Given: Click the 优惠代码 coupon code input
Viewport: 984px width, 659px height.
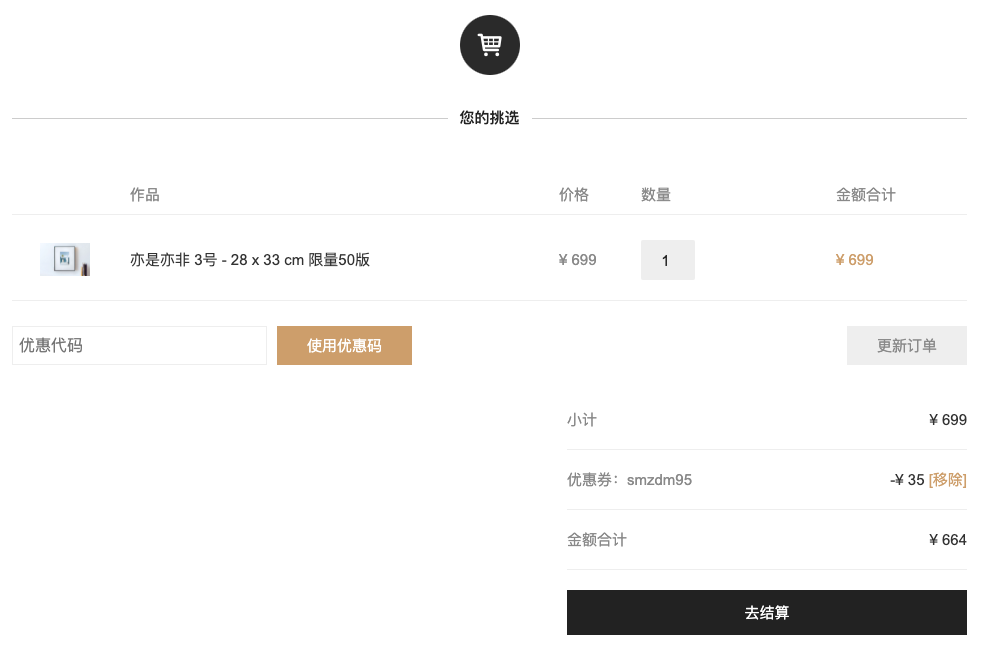Looking at the screenshot, I should click(x=139, y=345).
